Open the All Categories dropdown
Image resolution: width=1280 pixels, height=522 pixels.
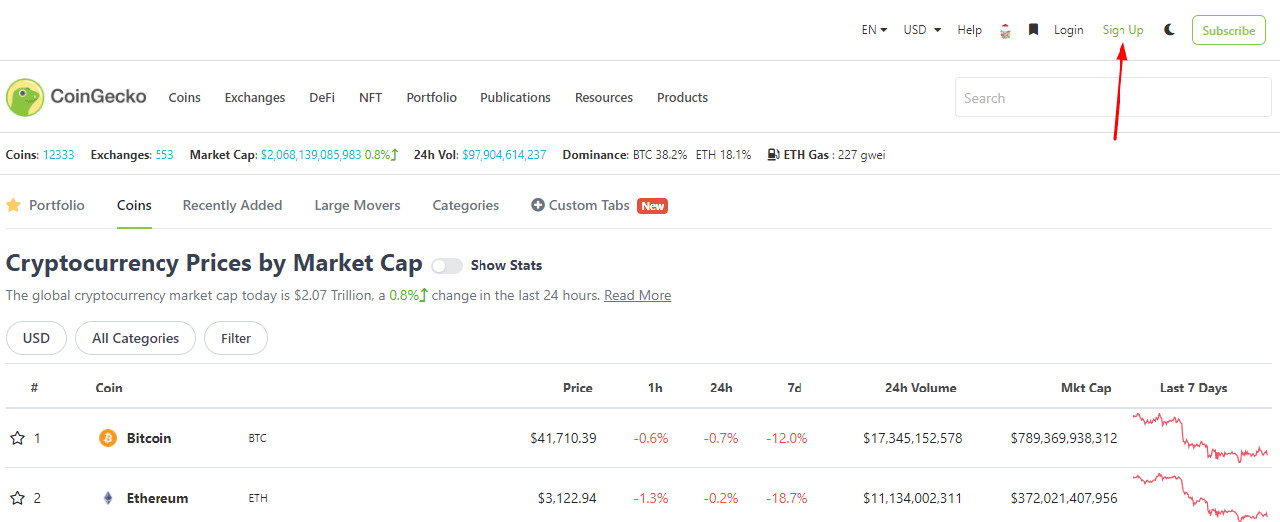click(x=135, y=338)
